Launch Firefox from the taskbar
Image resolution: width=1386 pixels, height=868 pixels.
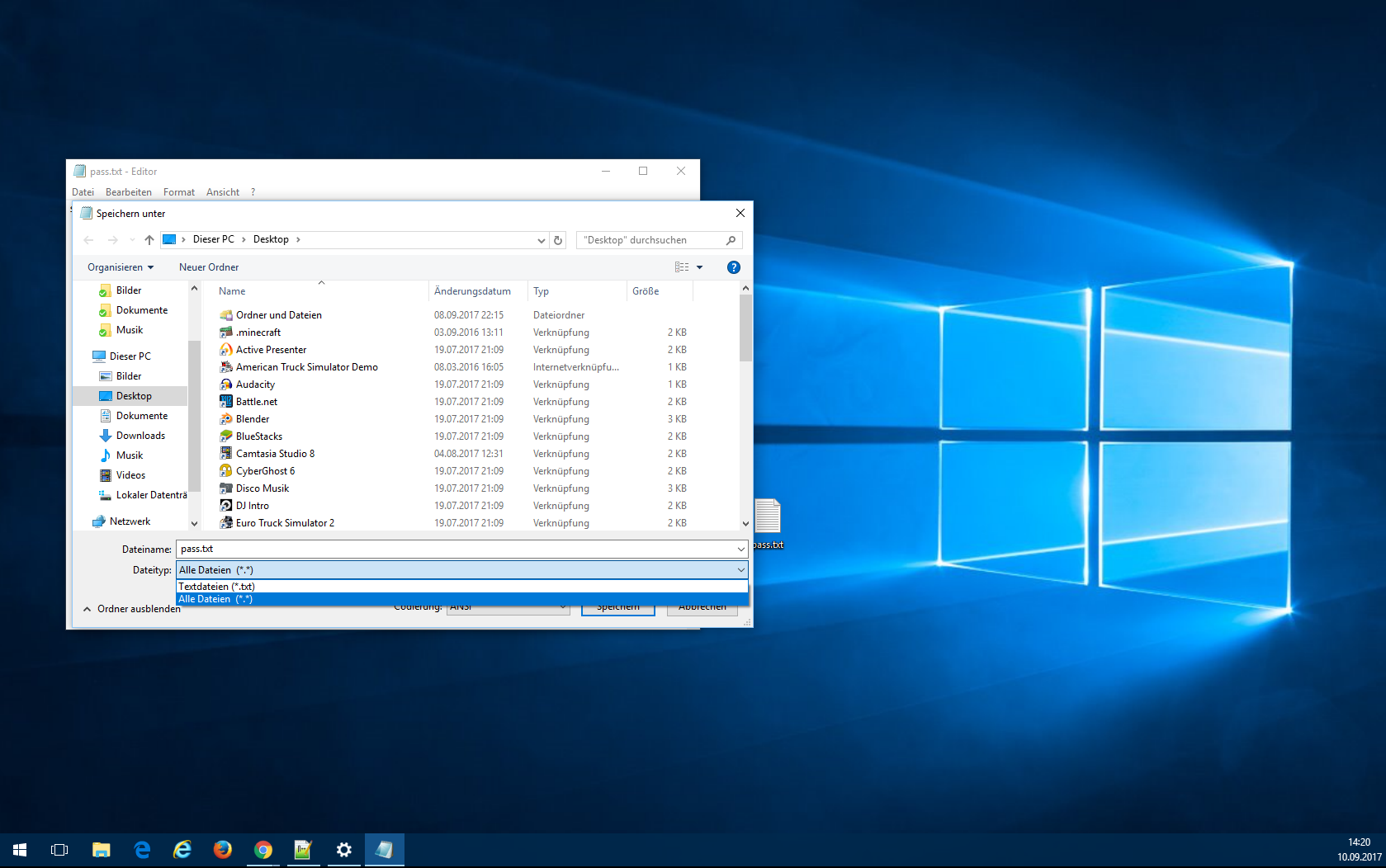point(223,850)
